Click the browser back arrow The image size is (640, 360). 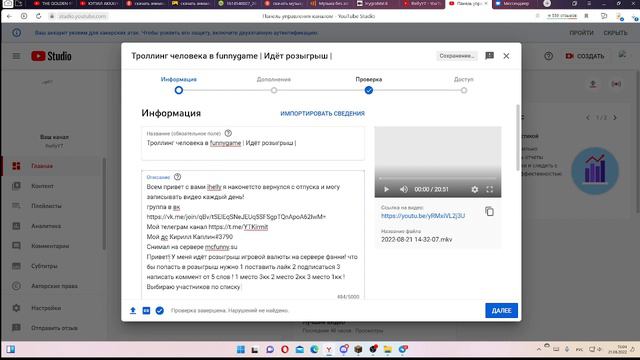pyautogui.click(x=9, y=16)
